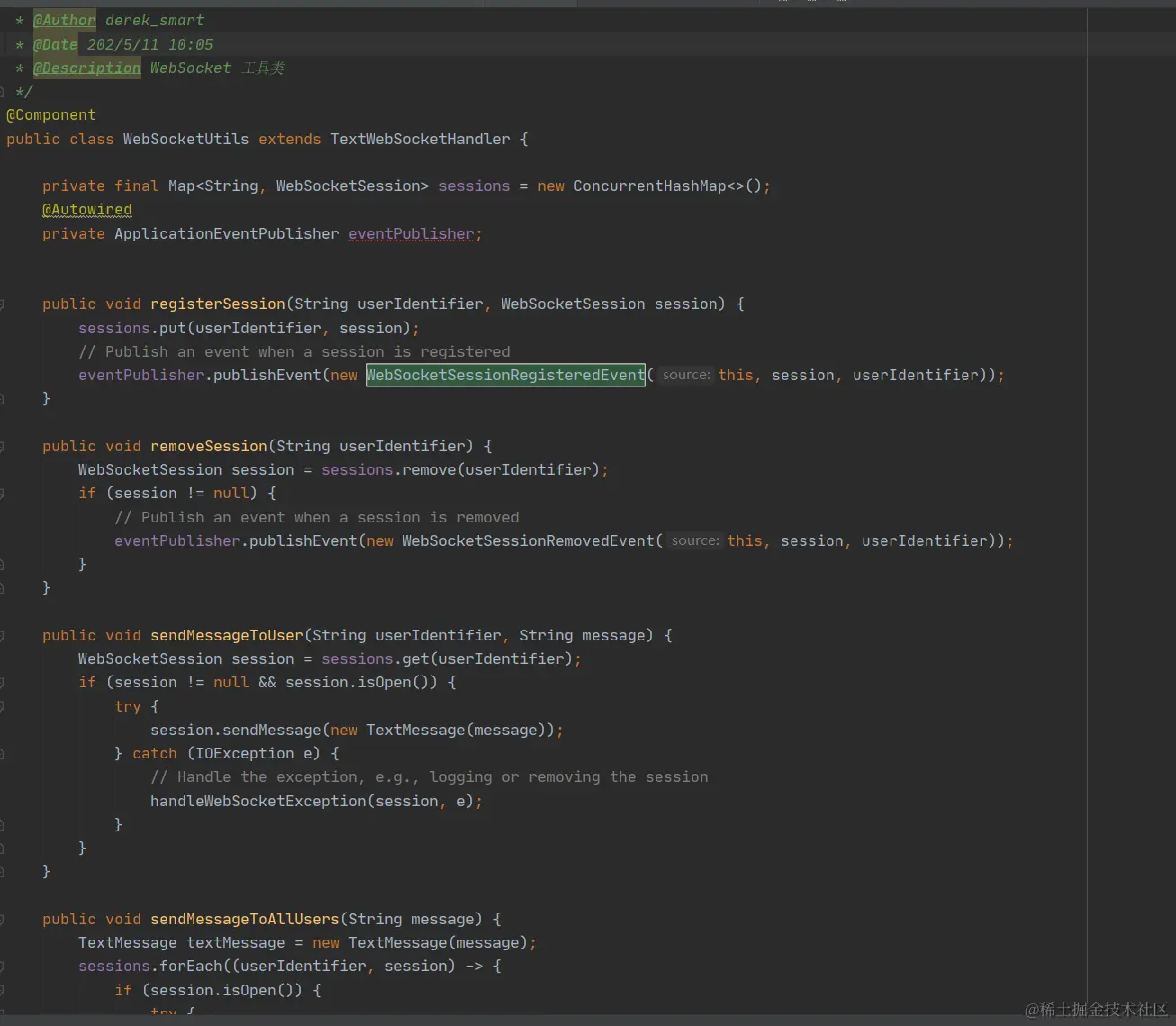The image size is (1176, 1026).
Task: Click the @Autowired annotation
Action: [x=87, y=210]
